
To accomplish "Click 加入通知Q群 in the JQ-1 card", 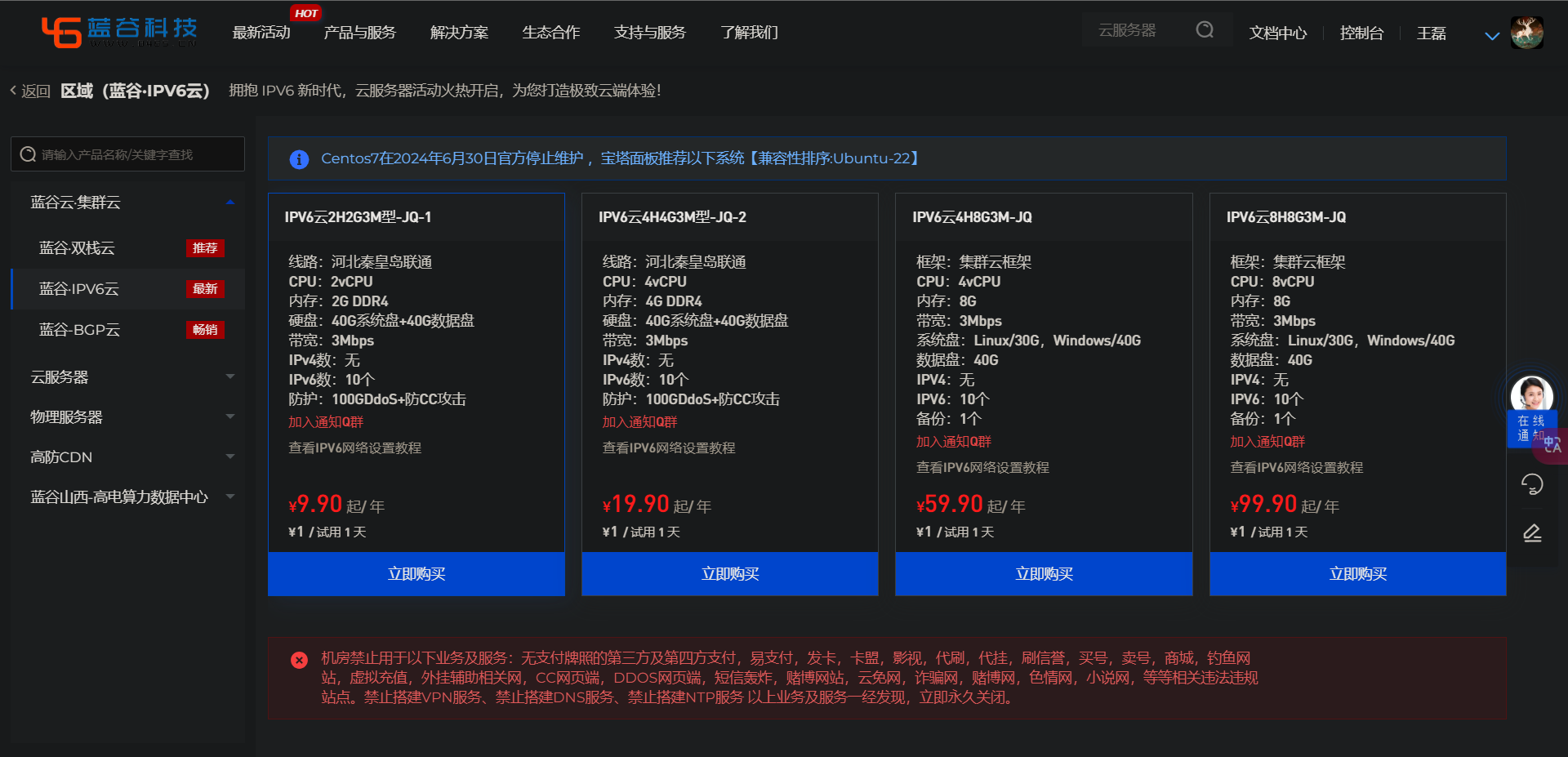I will pyautogui.click(x=326, y=422).
